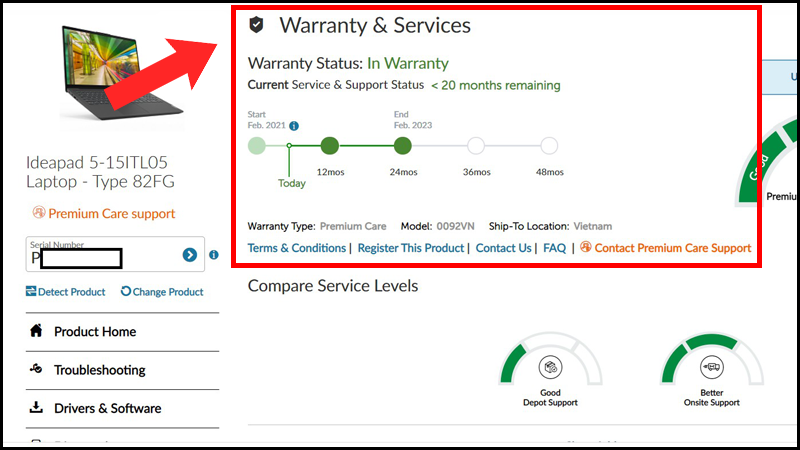Click the serial number submit arrow button
The image size is (800, 450).
click(x=190, y=255)
